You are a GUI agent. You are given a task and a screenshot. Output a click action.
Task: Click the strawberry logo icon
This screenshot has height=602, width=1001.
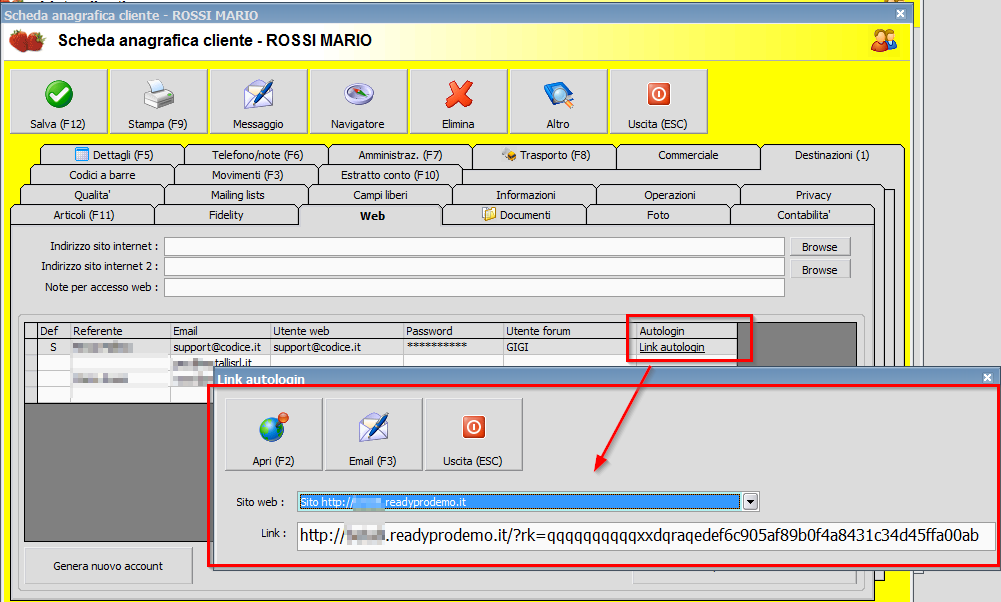pos(27,41)
